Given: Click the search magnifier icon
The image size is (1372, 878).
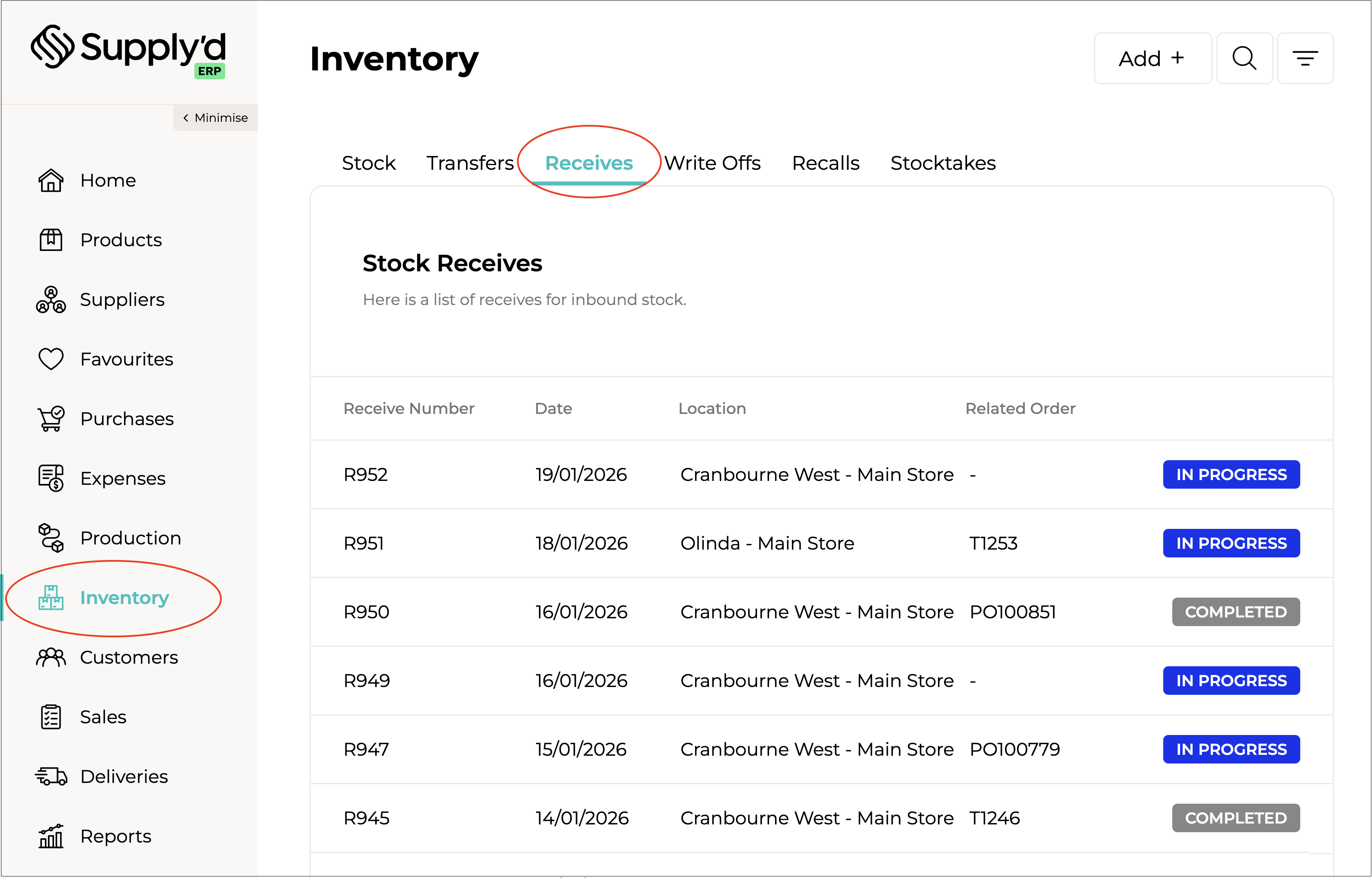Looking at the screenshot, I should [1244, 58].
